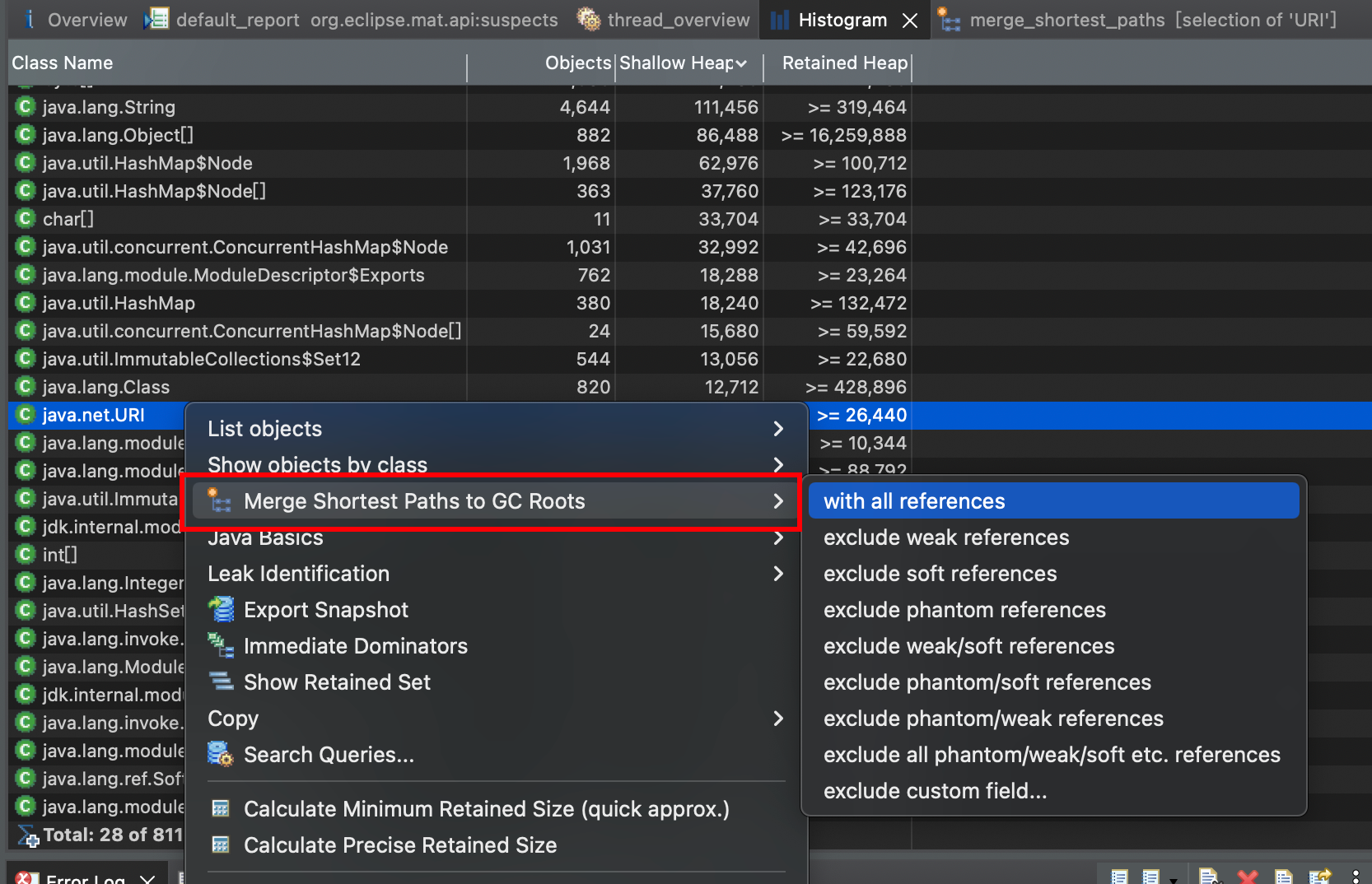Viewport: 1372px width, 884px height.
Task: Sort by the Class Name column header
Action: 237,63
